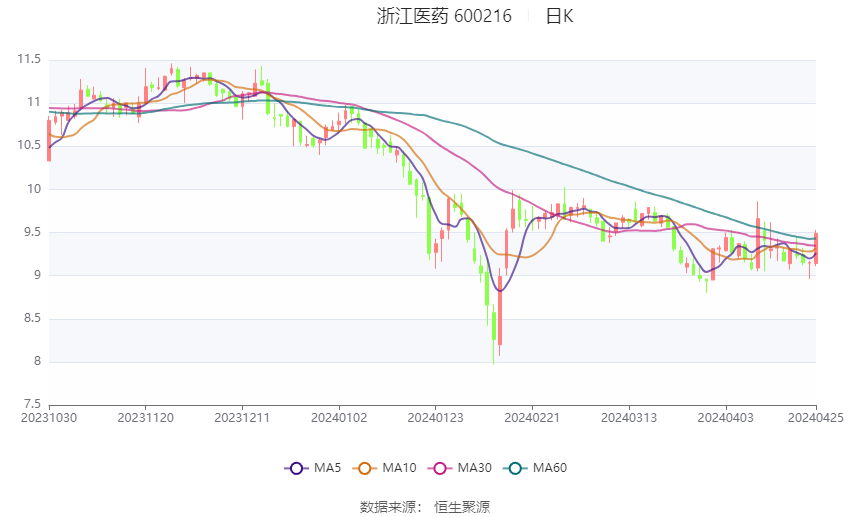Select the 20240221 date on the axis
Image resolution: width=850 pixels, height=517 pixels.
tap(531, 417)
